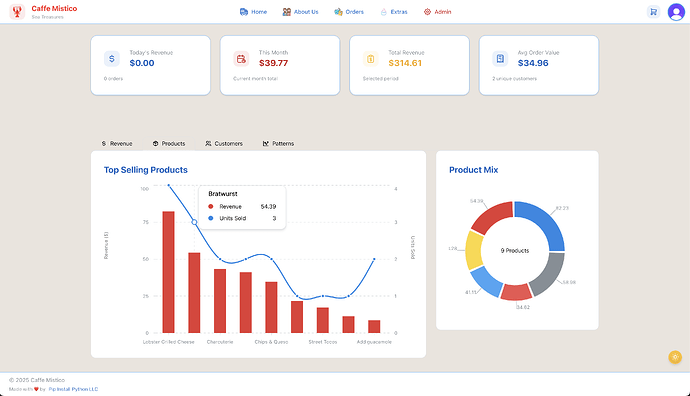Click the 'Current month total' label

pos(255,79)
